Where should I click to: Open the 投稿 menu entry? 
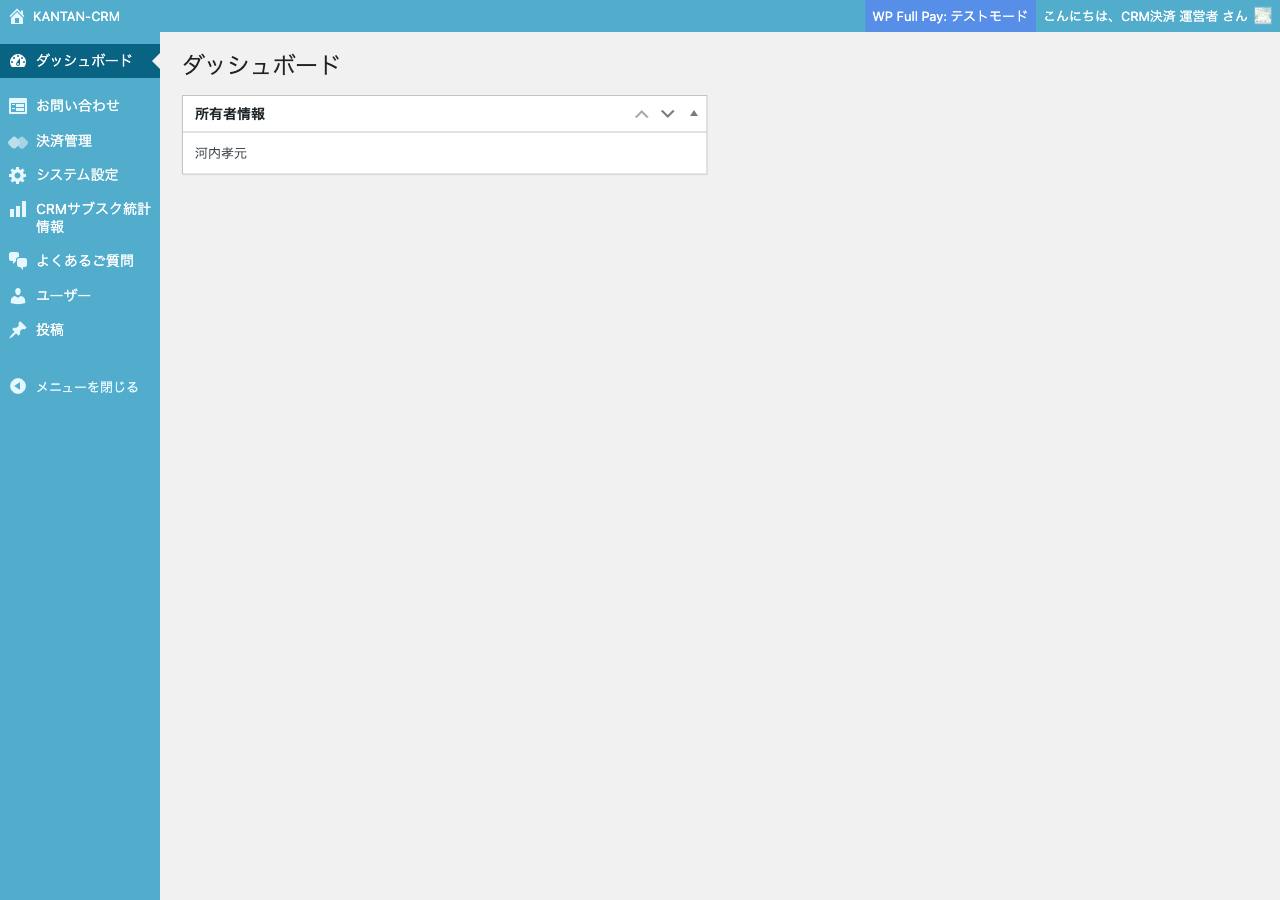[x=52, y=329]
